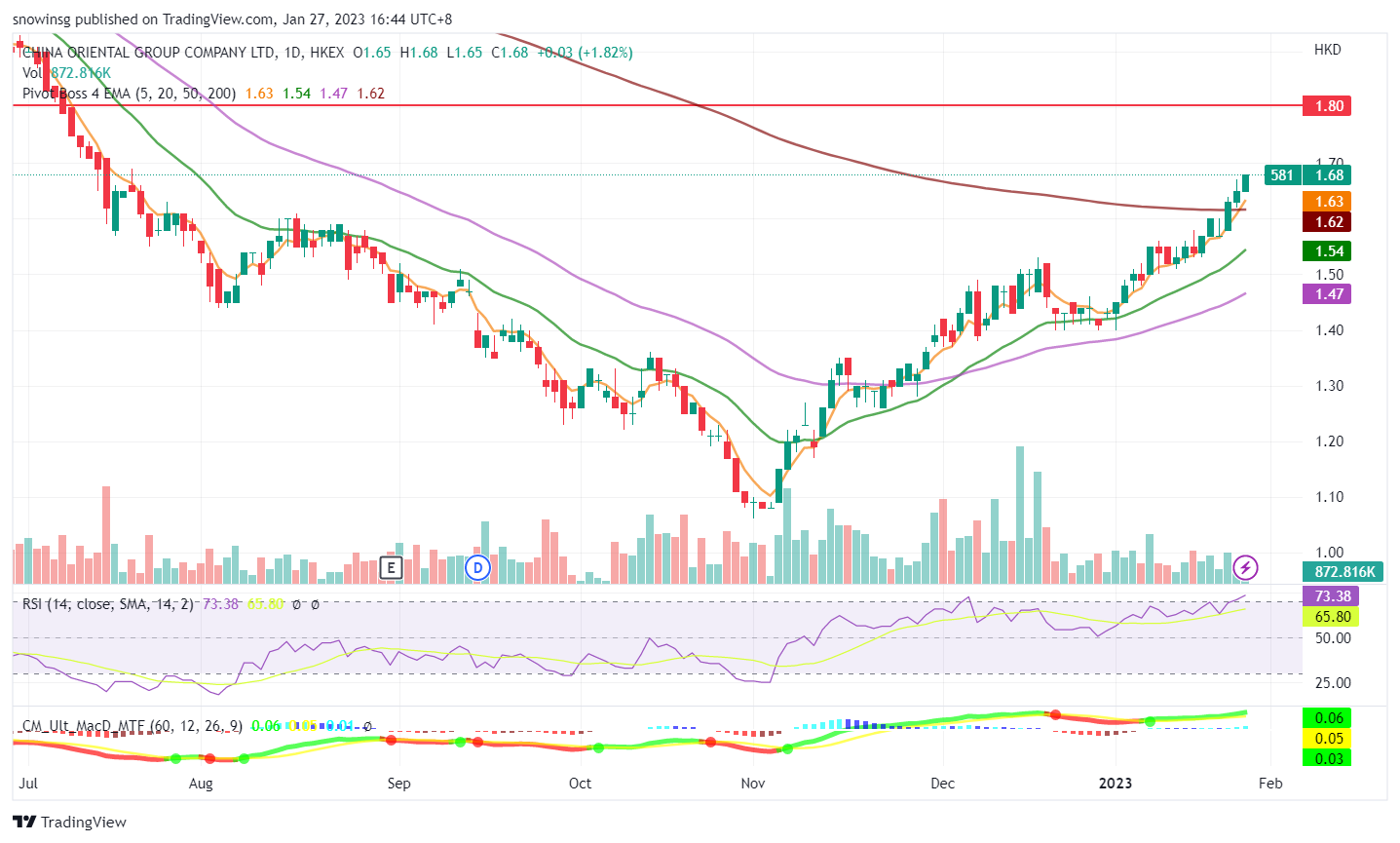Click the 1.50 price scale value

[x=1329, y=275]
